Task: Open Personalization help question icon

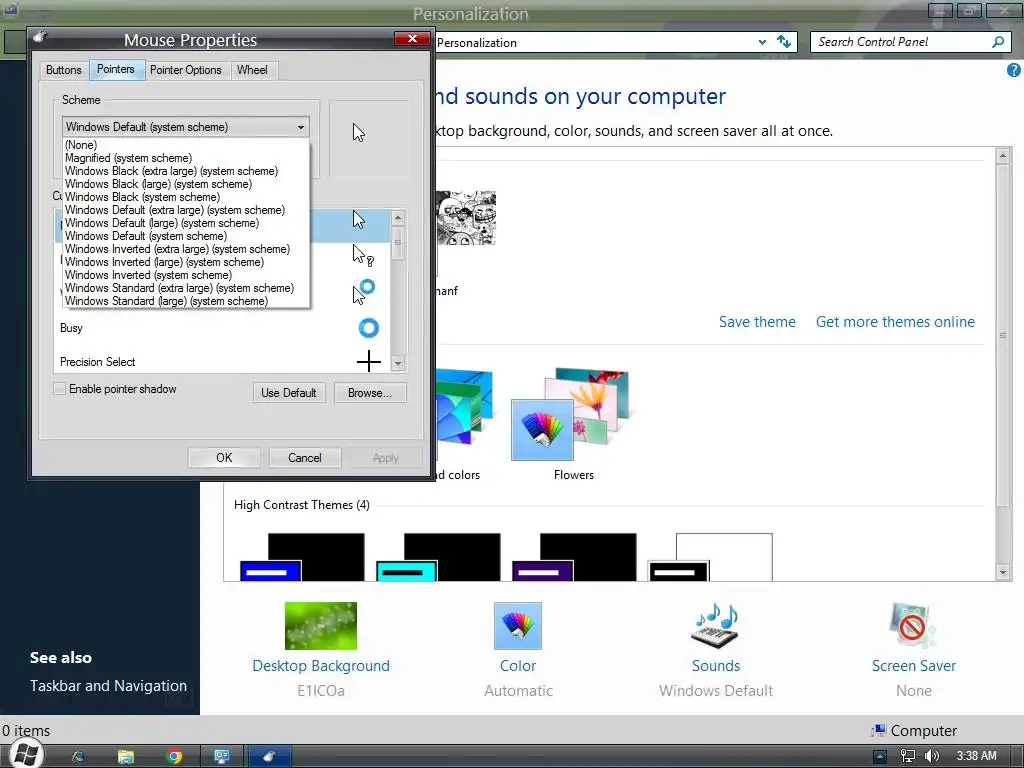Action: [1014, 71]
